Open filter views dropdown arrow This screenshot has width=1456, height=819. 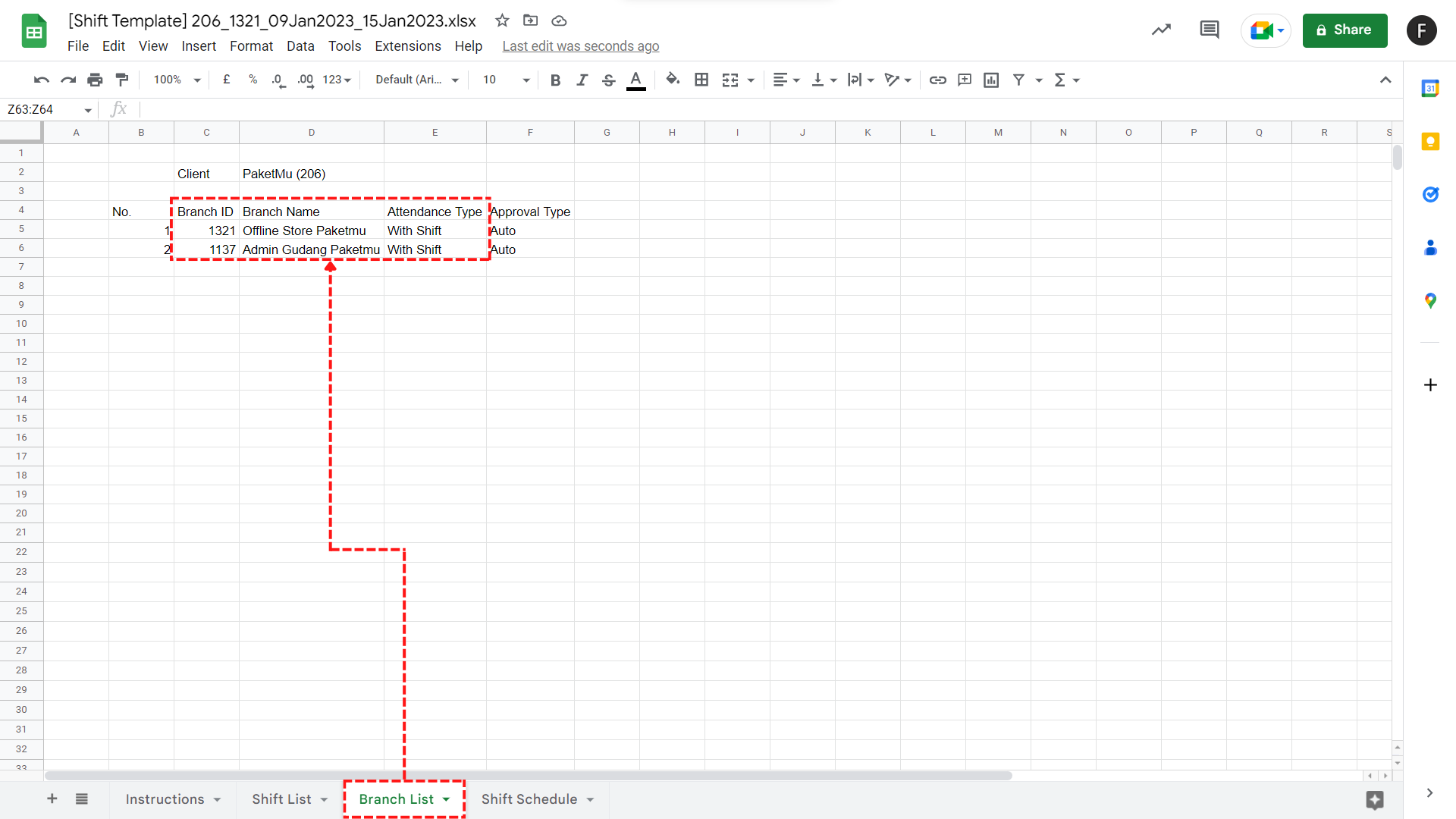pos(1039,80)
